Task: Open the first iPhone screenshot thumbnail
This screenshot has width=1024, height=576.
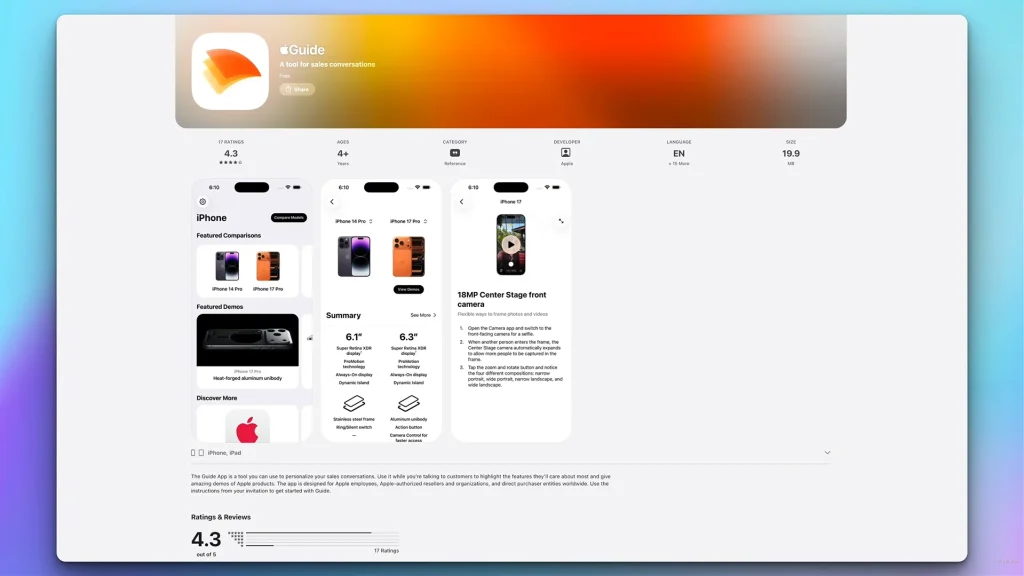Action: 251,311
